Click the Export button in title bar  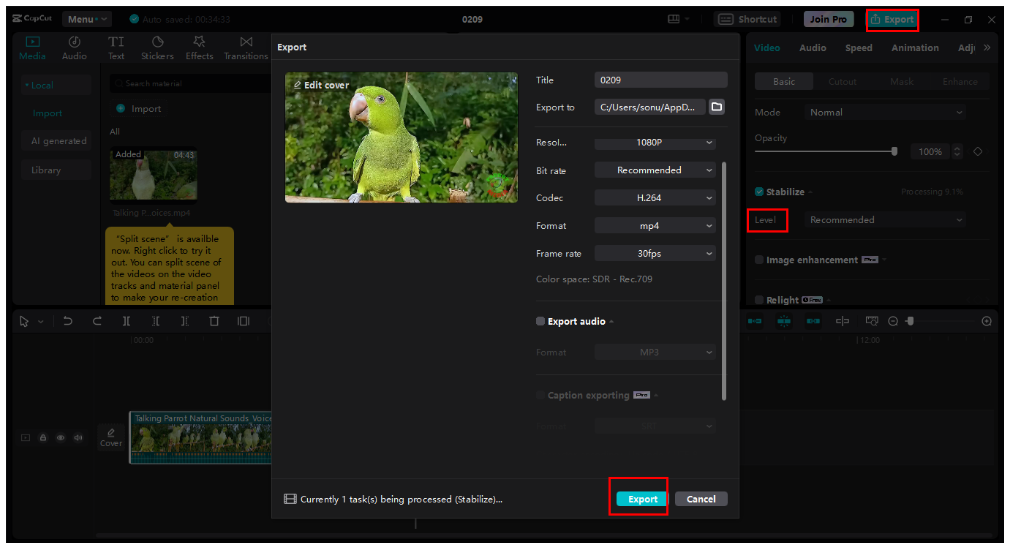892,19
